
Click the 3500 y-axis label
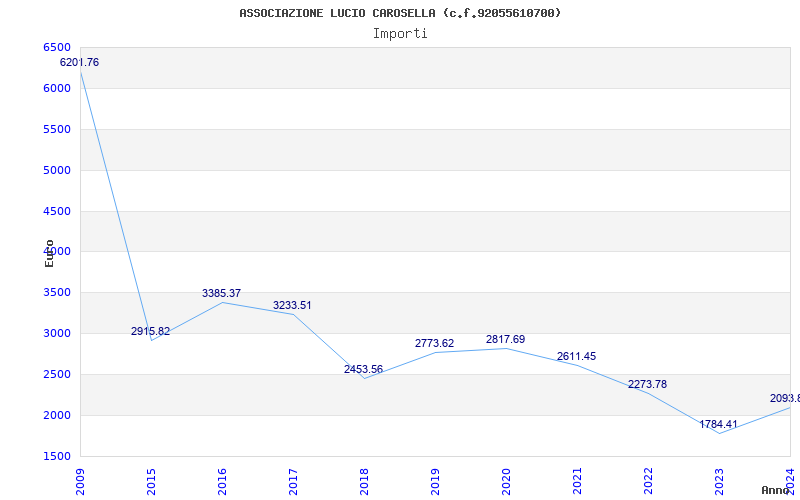(x=57, y=293)
